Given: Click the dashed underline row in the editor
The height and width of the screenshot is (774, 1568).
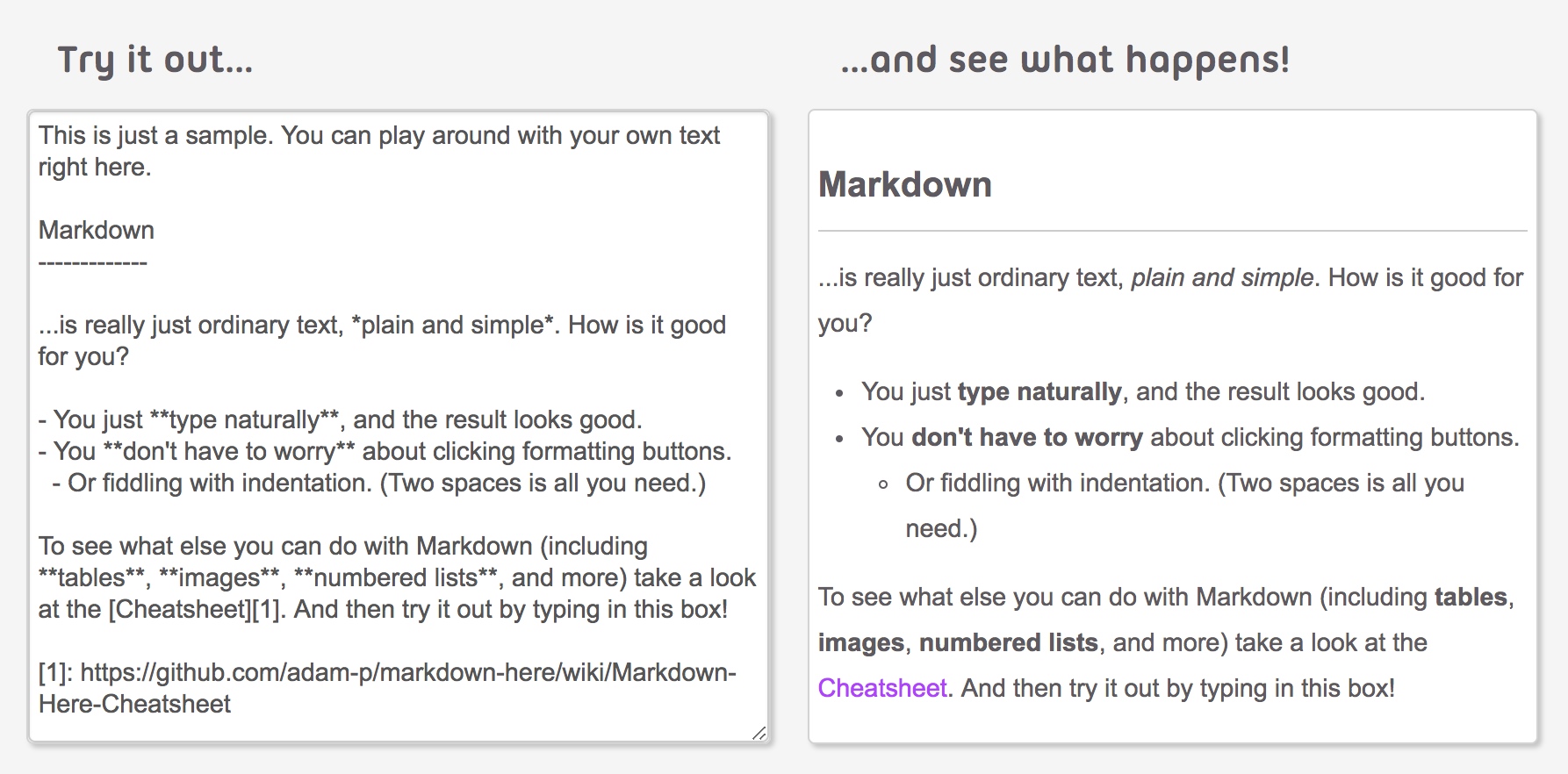Looking at the screenshot, I should [x=93, y=262].
